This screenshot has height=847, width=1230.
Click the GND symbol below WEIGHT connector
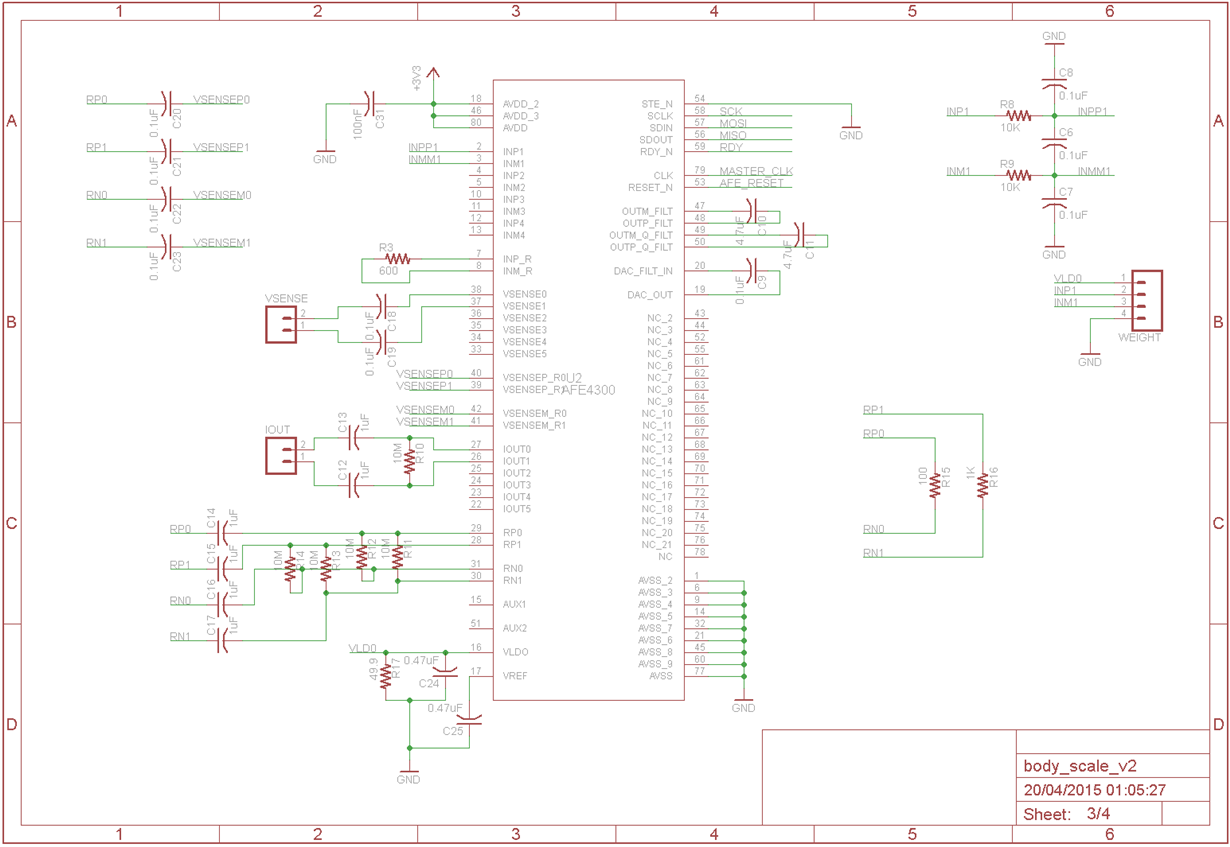[1090, 357]
